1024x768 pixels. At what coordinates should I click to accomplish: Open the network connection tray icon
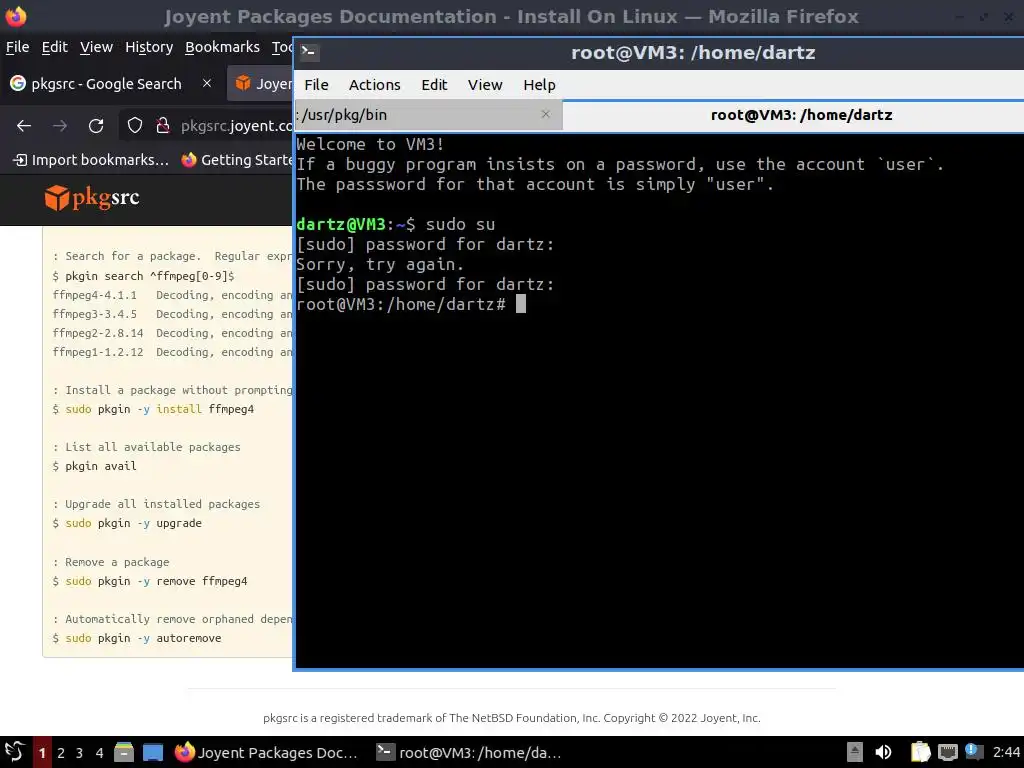tap(948, 752)
